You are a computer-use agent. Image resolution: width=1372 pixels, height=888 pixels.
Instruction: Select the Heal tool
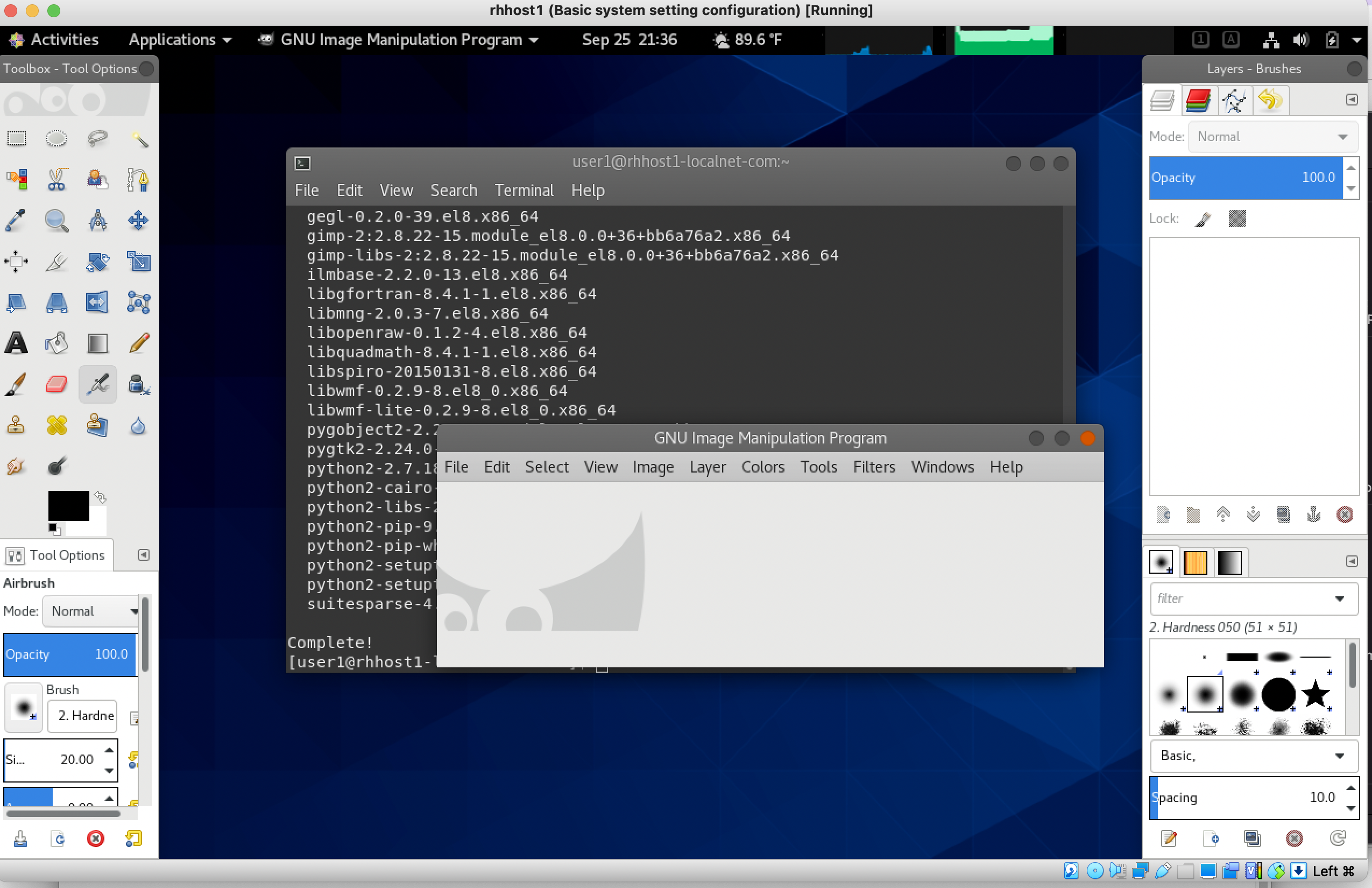pos(56,425)
